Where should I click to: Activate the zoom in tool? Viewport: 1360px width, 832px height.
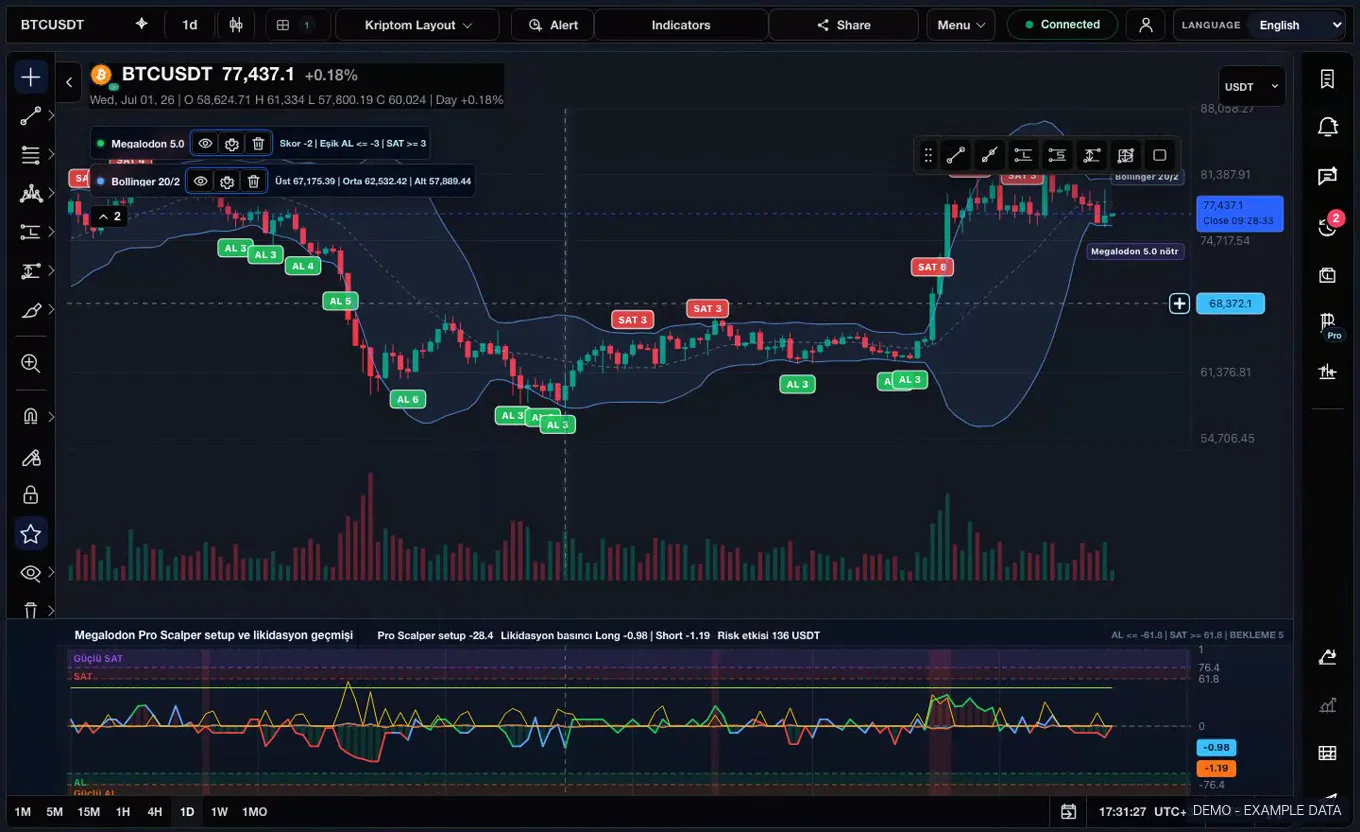coord(31,364)
